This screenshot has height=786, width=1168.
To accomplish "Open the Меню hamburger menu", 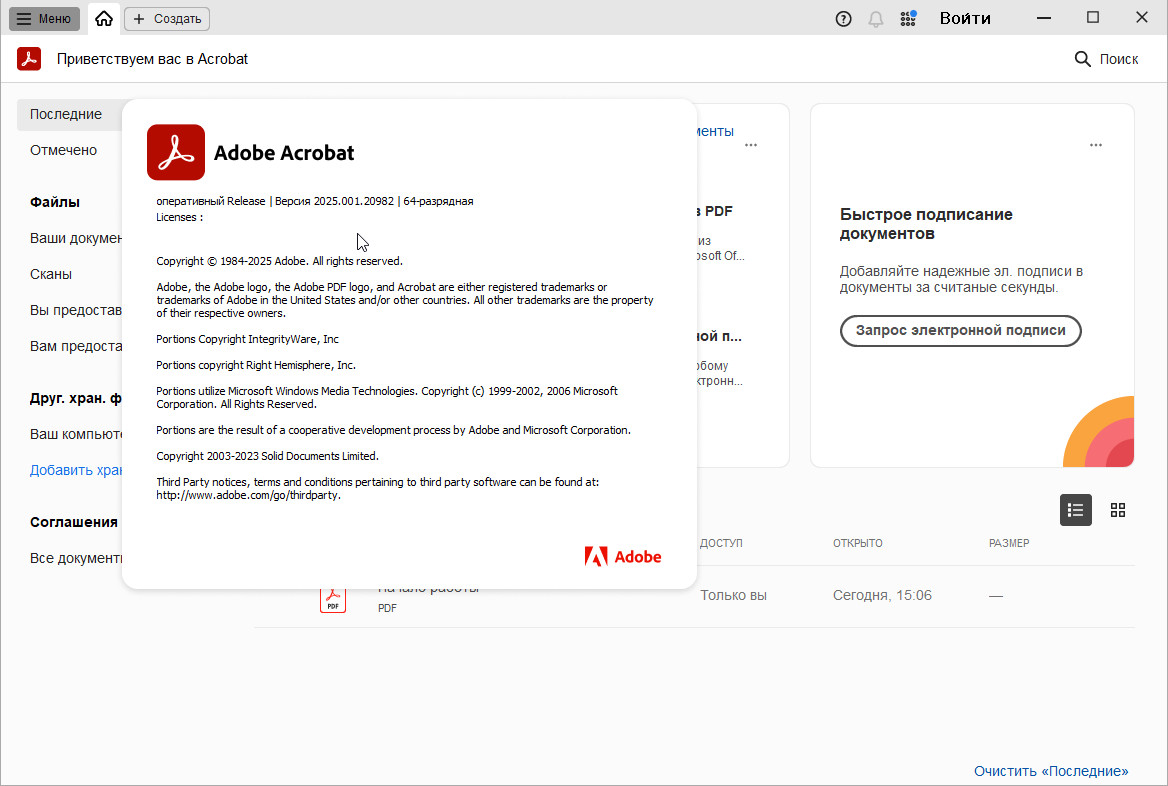I will click(x=44, y=19).
